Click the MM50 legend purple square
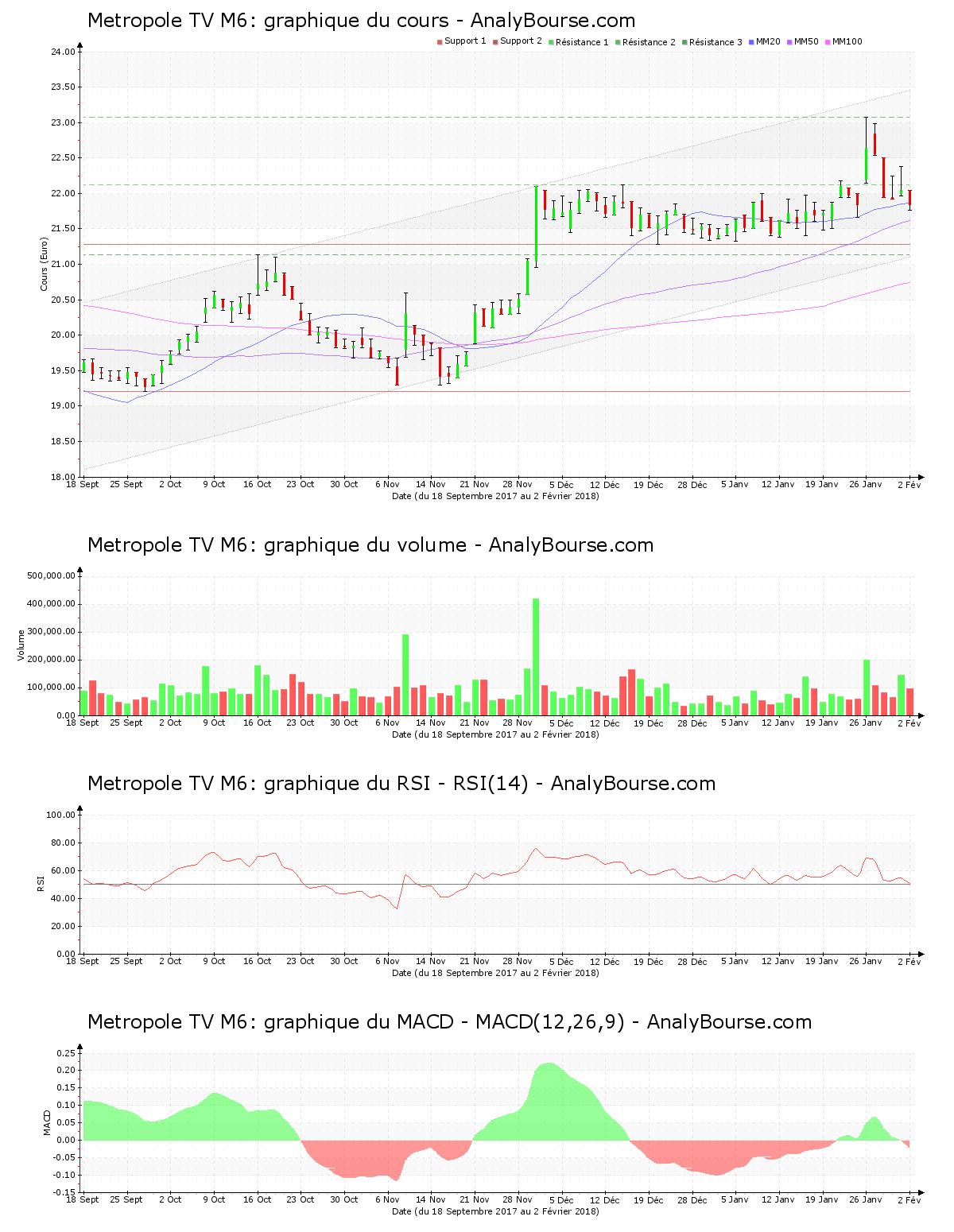Viewport: 954px width, 1232px height. [789, 42]
